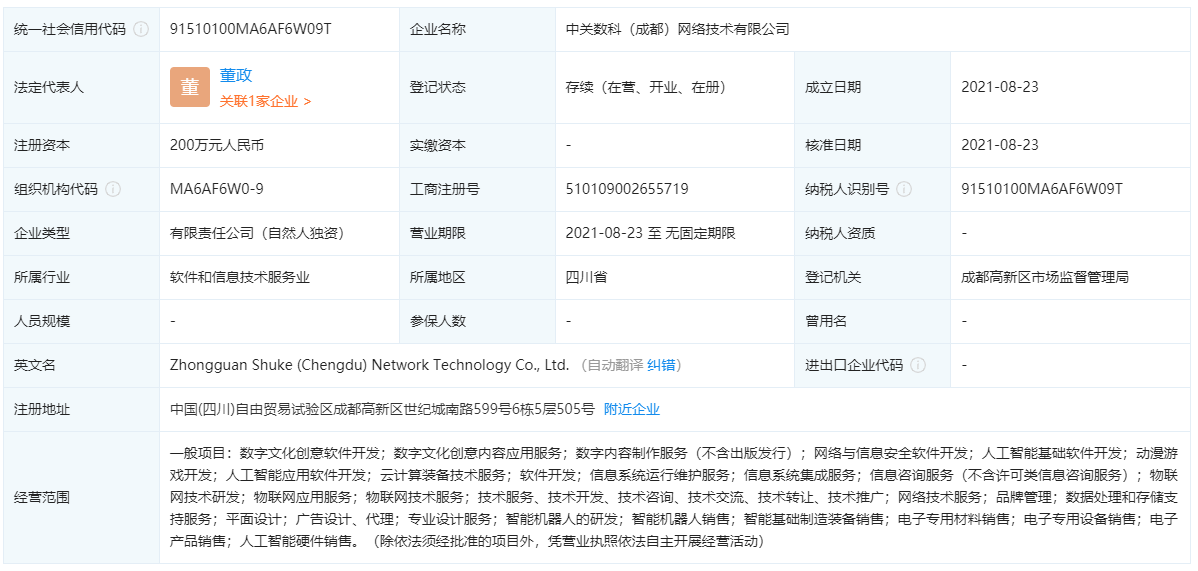Click the orange 董 avatar badge

coord(189,87)
